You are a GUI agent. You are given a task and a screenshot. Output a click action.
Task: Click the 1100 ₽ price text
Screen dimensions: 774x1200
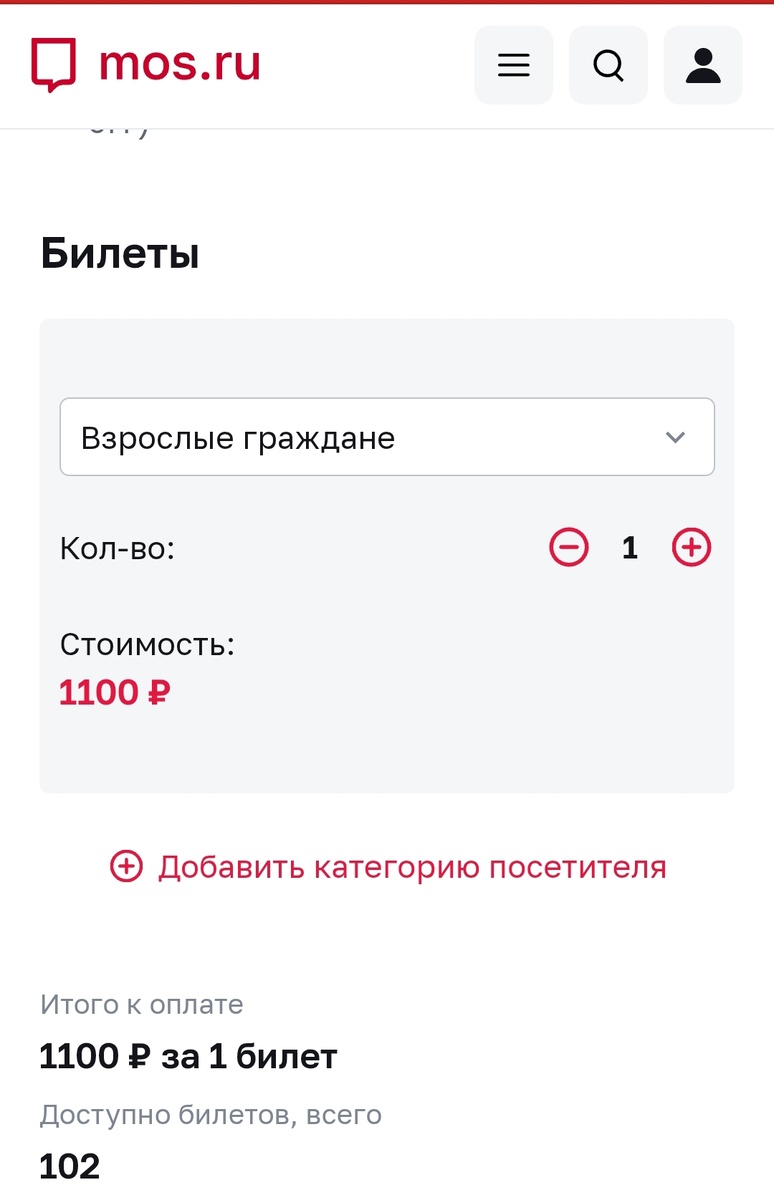(x=114, y=692)
